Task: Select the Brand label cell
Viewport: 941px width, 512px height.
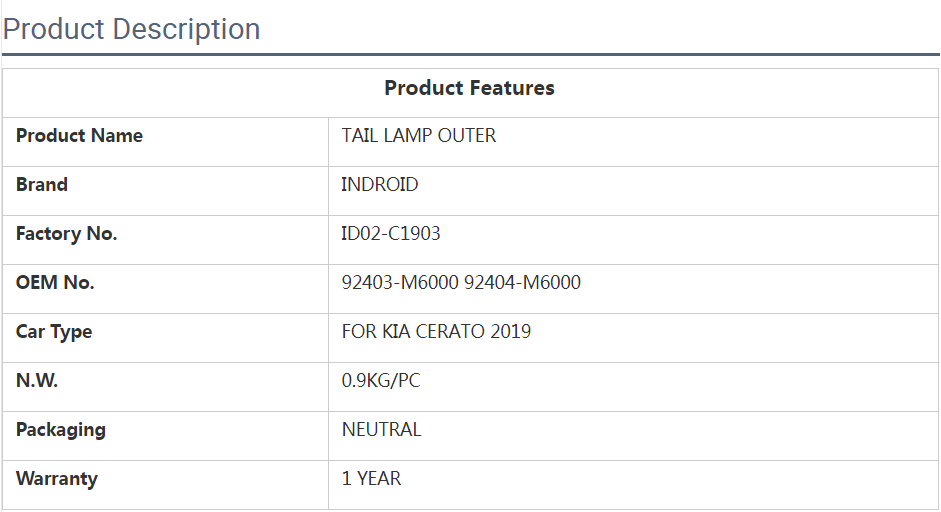Action: coord(42,185)
